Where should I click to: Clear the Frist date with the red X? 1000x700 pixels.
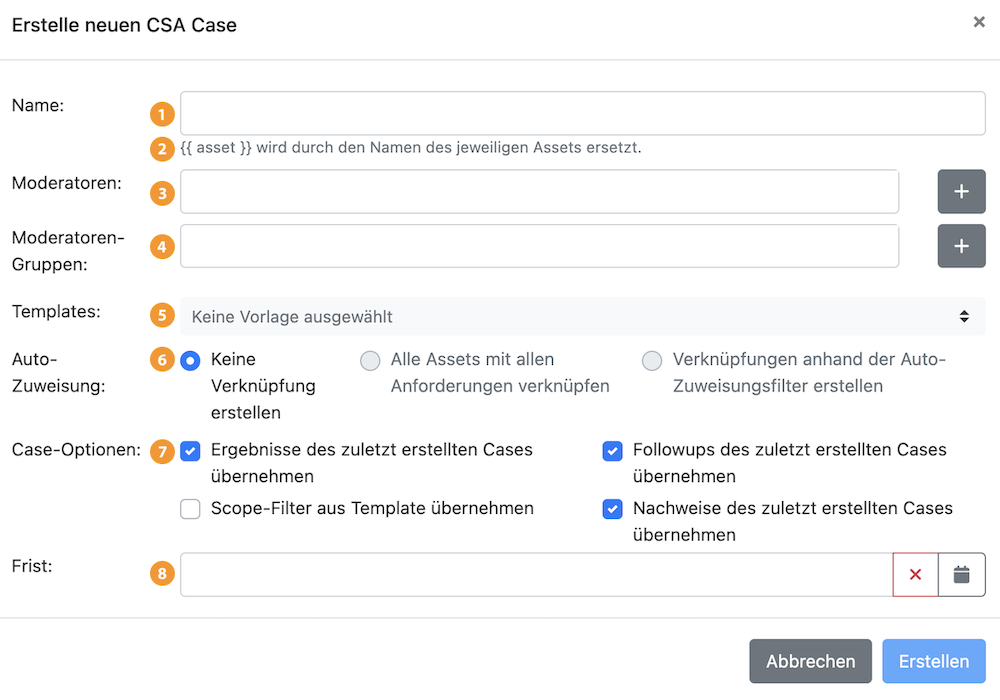[916, 574]
